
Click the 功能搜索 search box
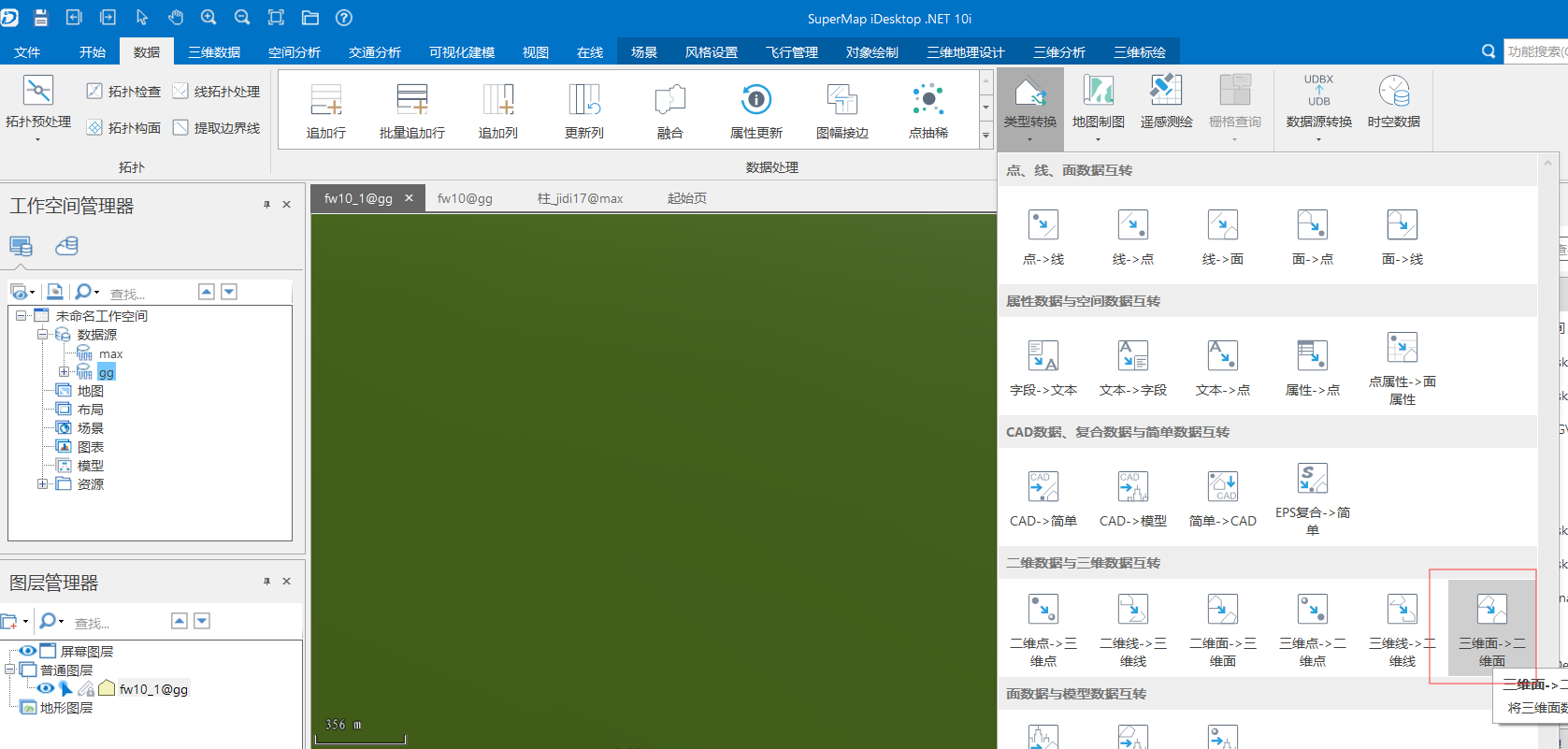coord(1536,51)
